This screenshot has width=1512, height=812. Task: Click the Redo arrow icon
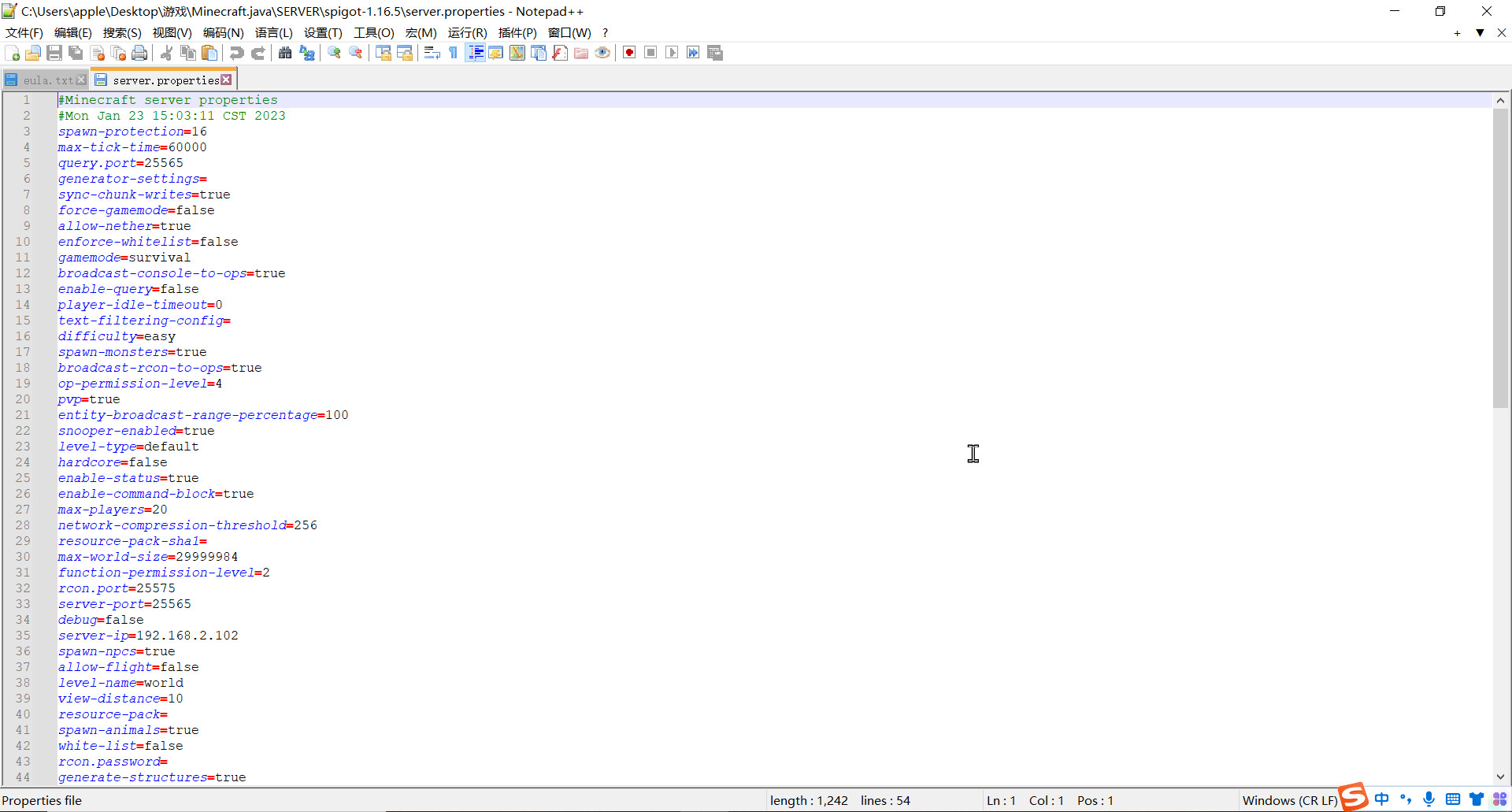pos(258,53)
